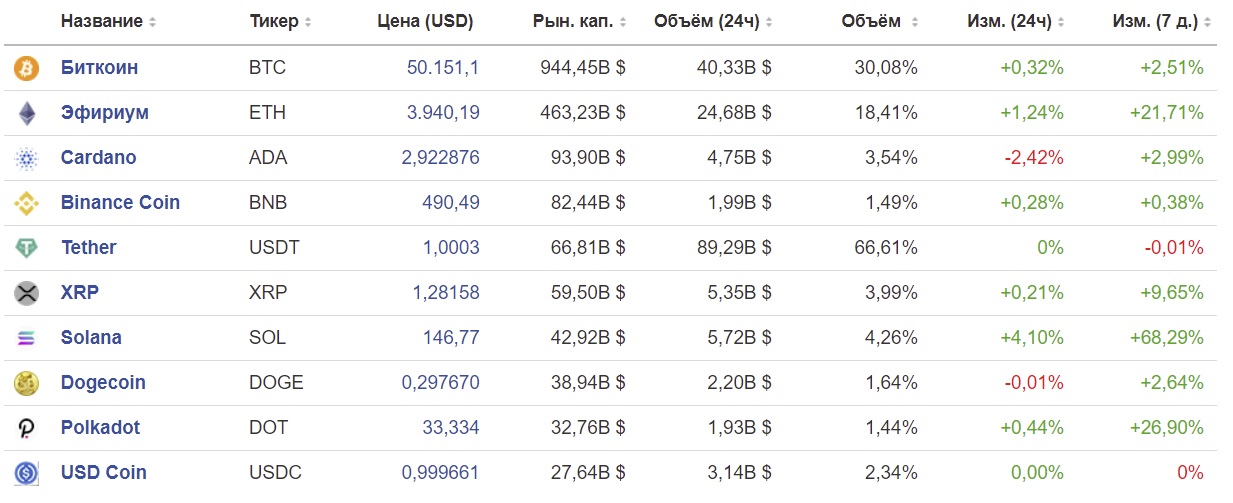
Task: Click the Polkadot logo icon
Action: [25, 428]
